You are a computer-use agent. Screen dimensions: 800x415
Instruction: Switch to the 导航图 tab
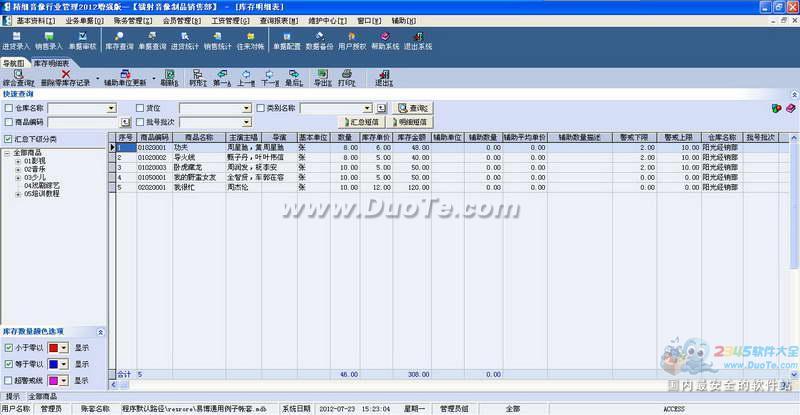click(15, 63)
